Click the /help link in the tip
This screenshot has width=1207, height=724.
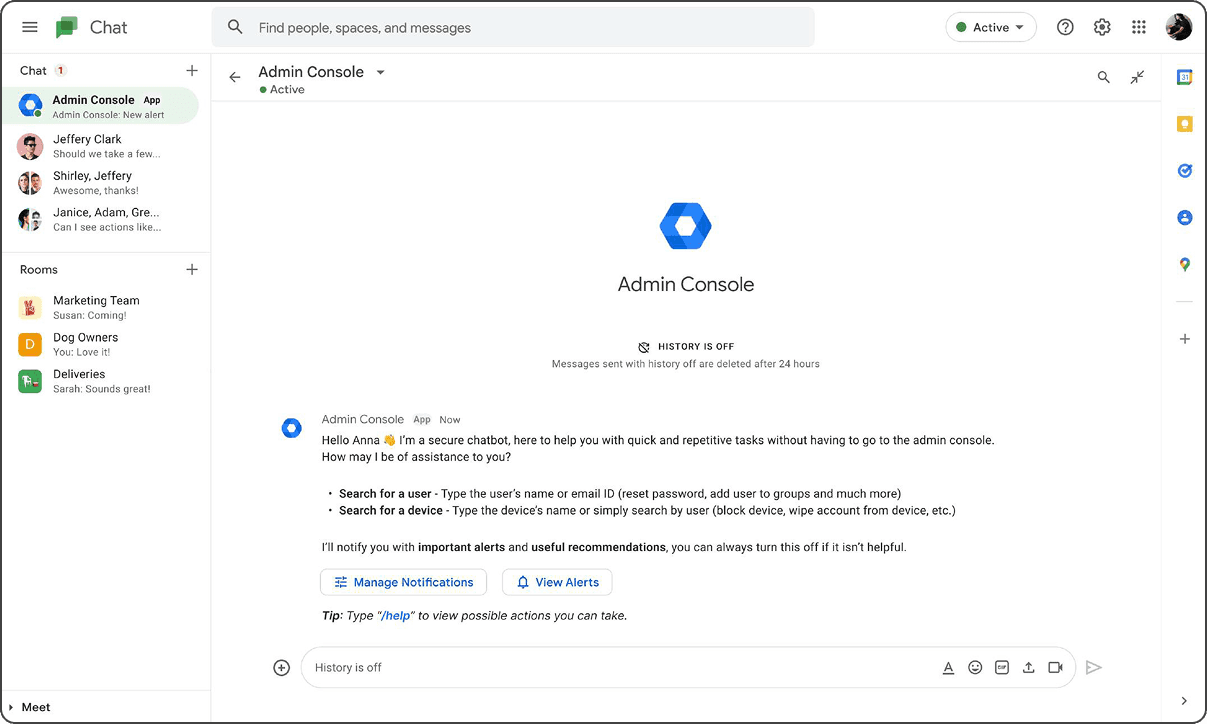pyautogui.click(x=396, y=616)
